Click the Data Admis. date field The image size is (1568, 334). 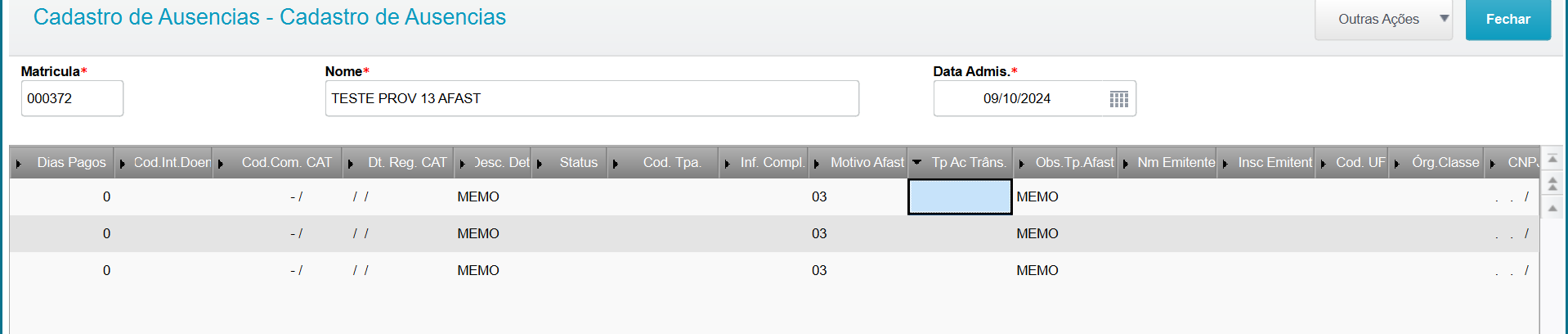[1017, 98]
